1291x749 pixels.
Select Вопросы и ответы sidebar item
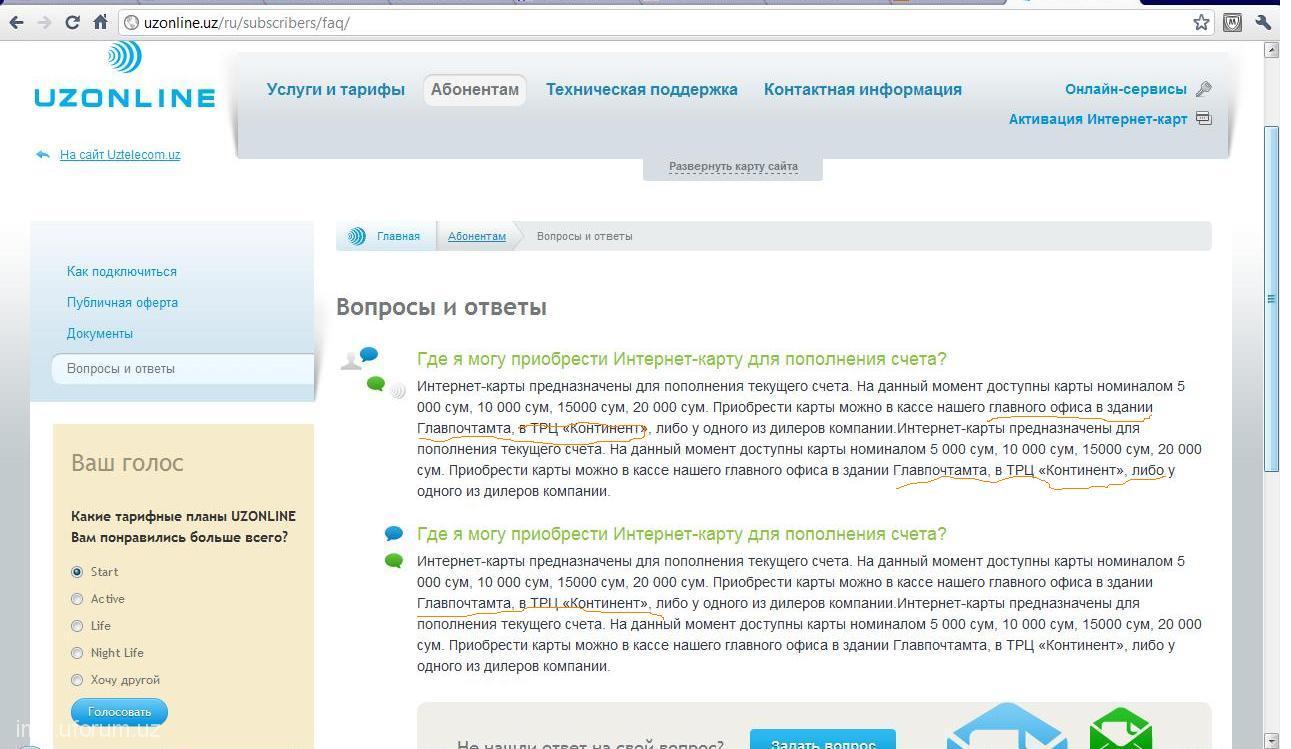click(x=183, y=368)
